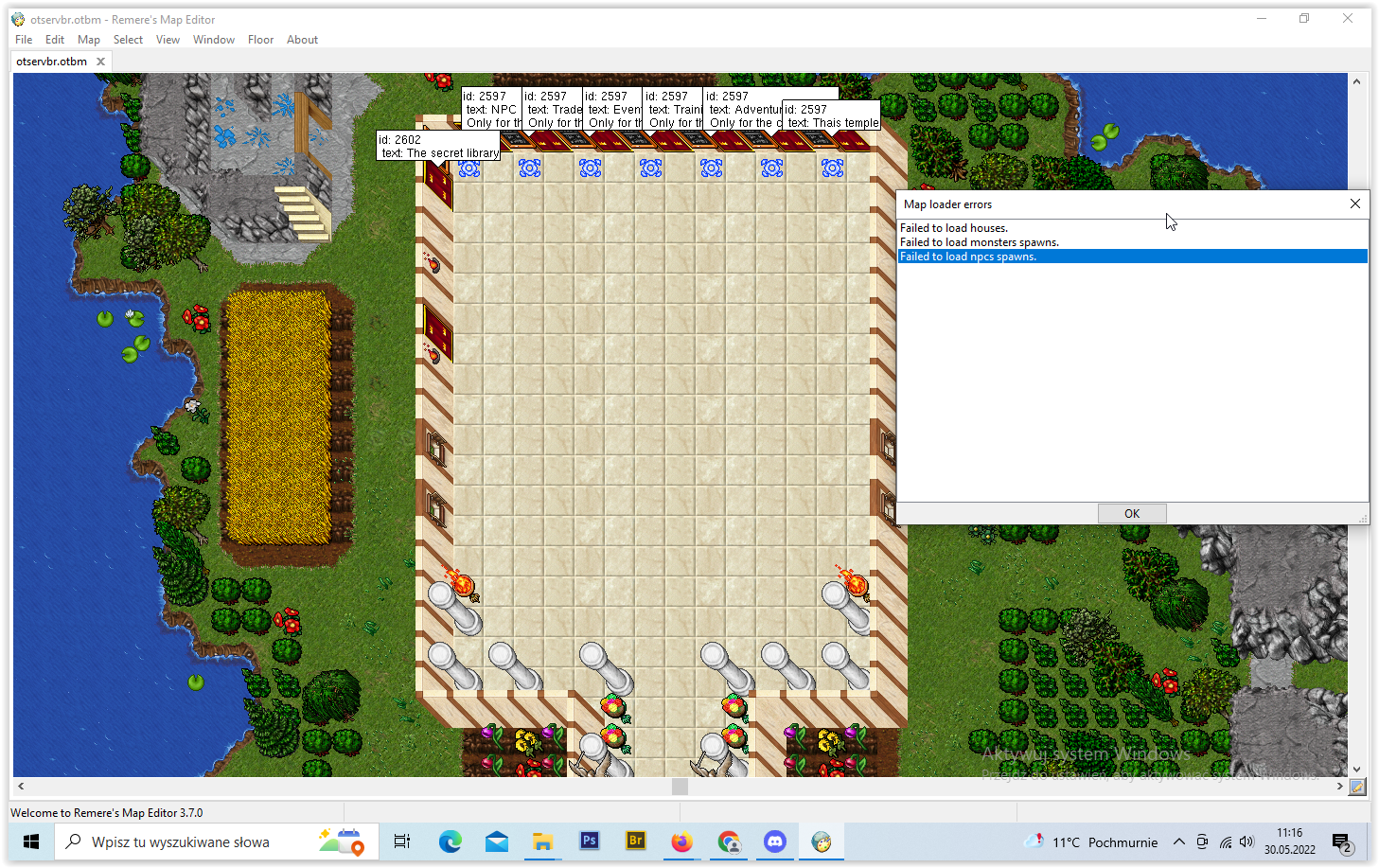Click the pencil map edit icon below the scrollbar
The height and width of the screenshot is (868, 1379).
point(1358,786)
